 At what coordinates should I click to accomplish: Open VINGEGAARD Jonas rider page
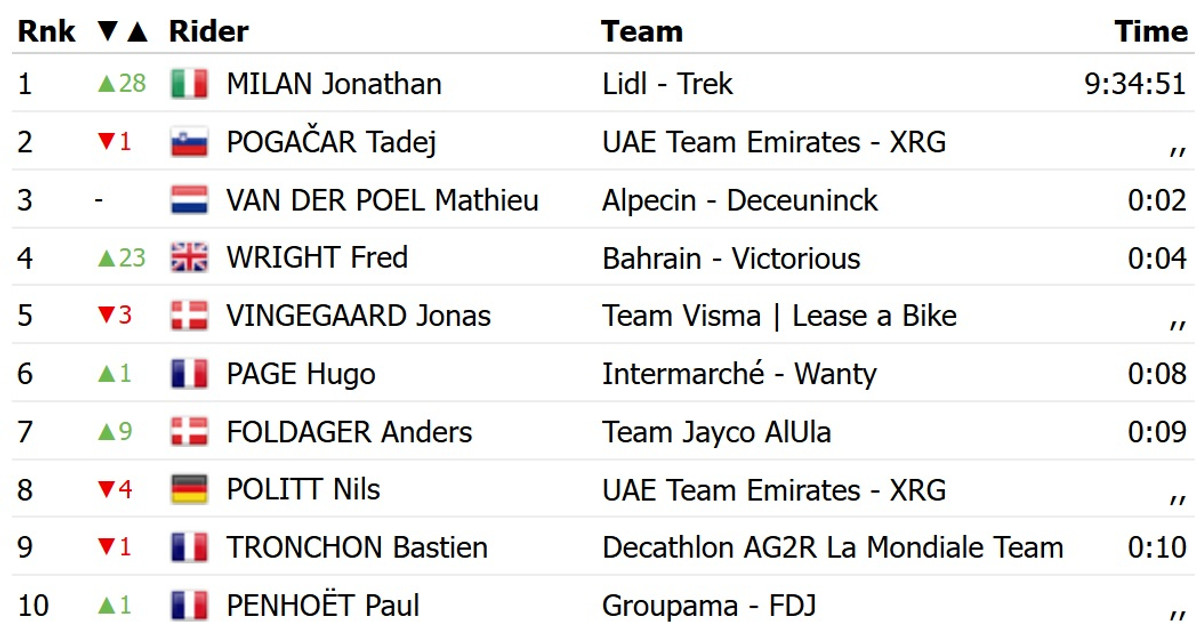pos(358,316)
